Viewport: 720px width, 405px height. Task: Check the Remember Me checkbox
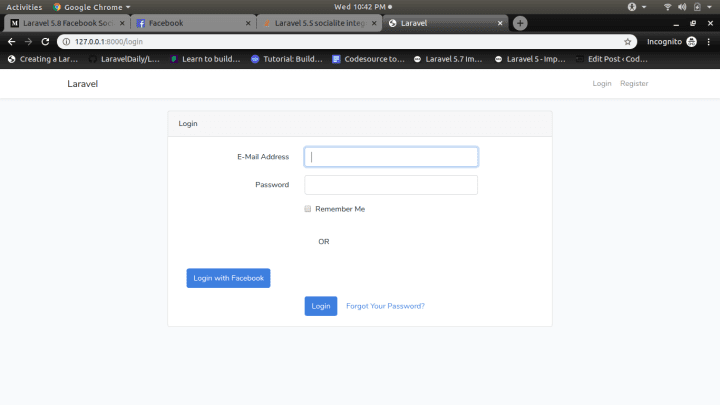tap(308, 209)
